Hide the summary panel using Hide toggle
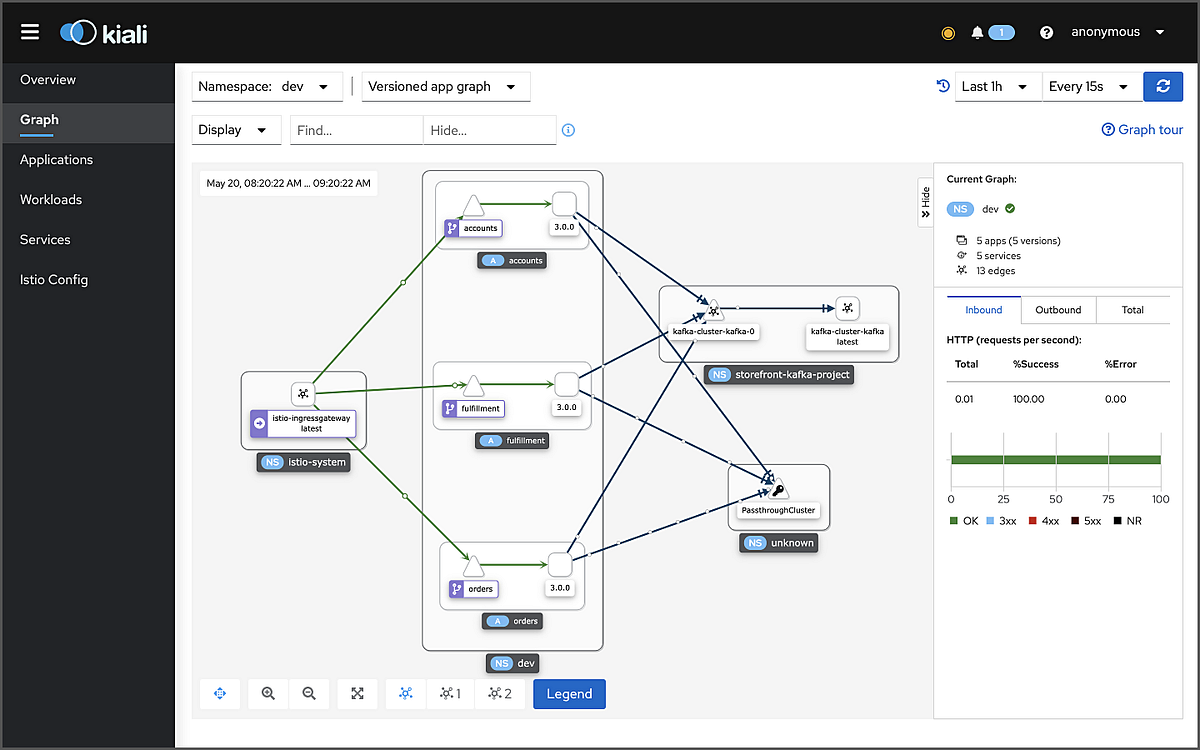 pyautogui.click(x=925, y=200)
